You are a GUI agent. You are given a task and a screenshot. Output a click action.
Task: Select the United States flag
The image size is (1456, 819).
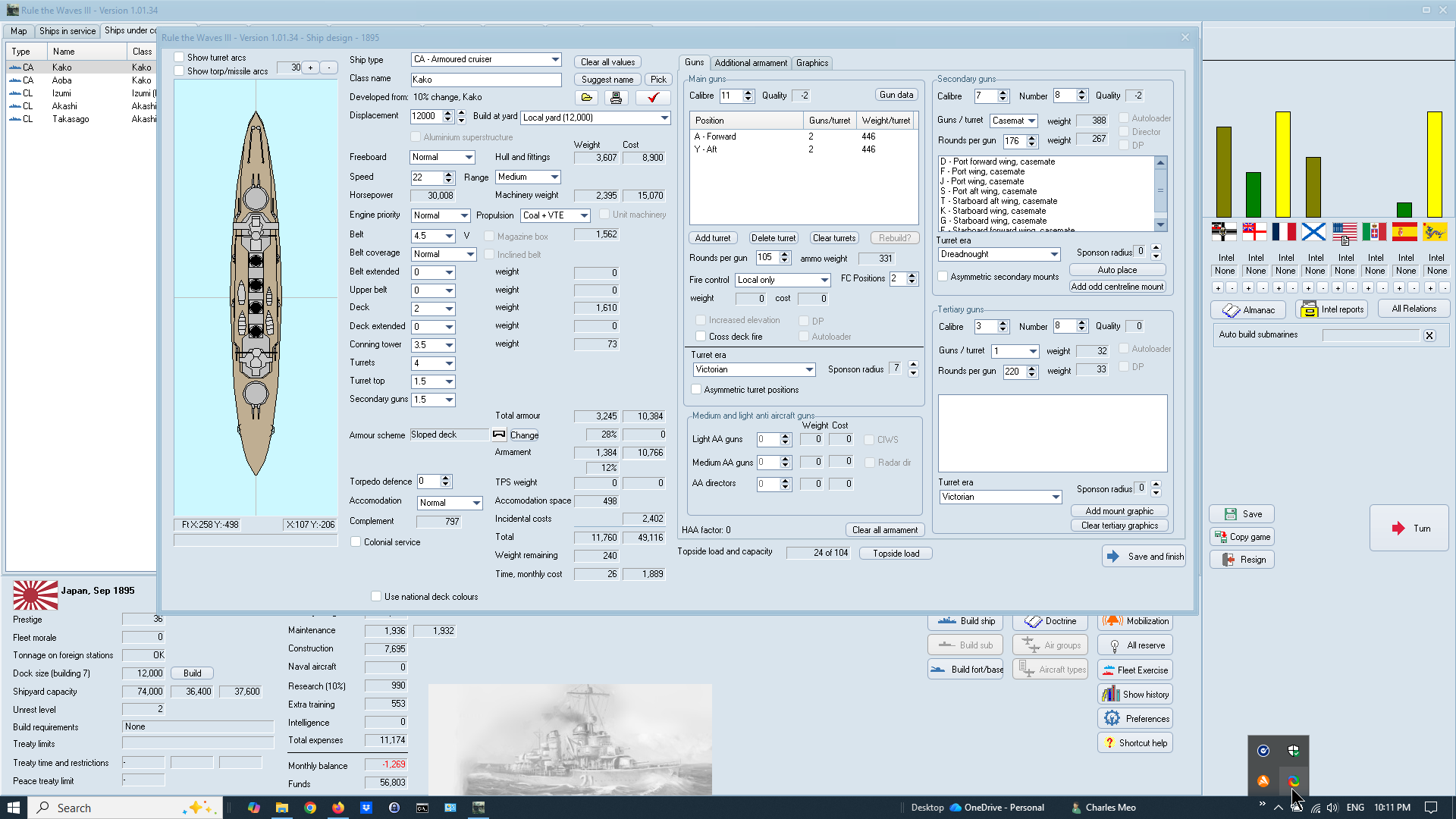pos(1345,231)
